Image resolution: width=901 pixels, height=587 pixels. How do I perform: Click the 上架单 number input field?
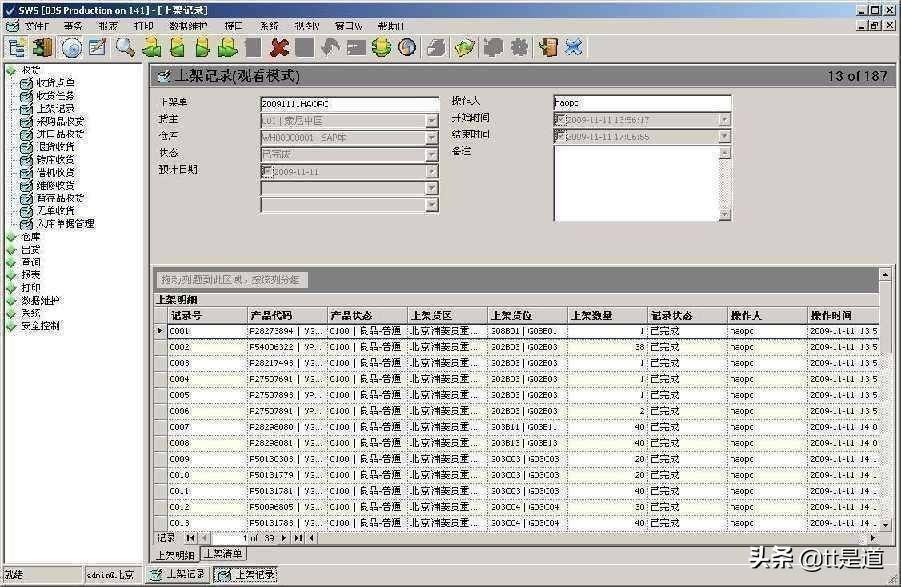[350, 104]
